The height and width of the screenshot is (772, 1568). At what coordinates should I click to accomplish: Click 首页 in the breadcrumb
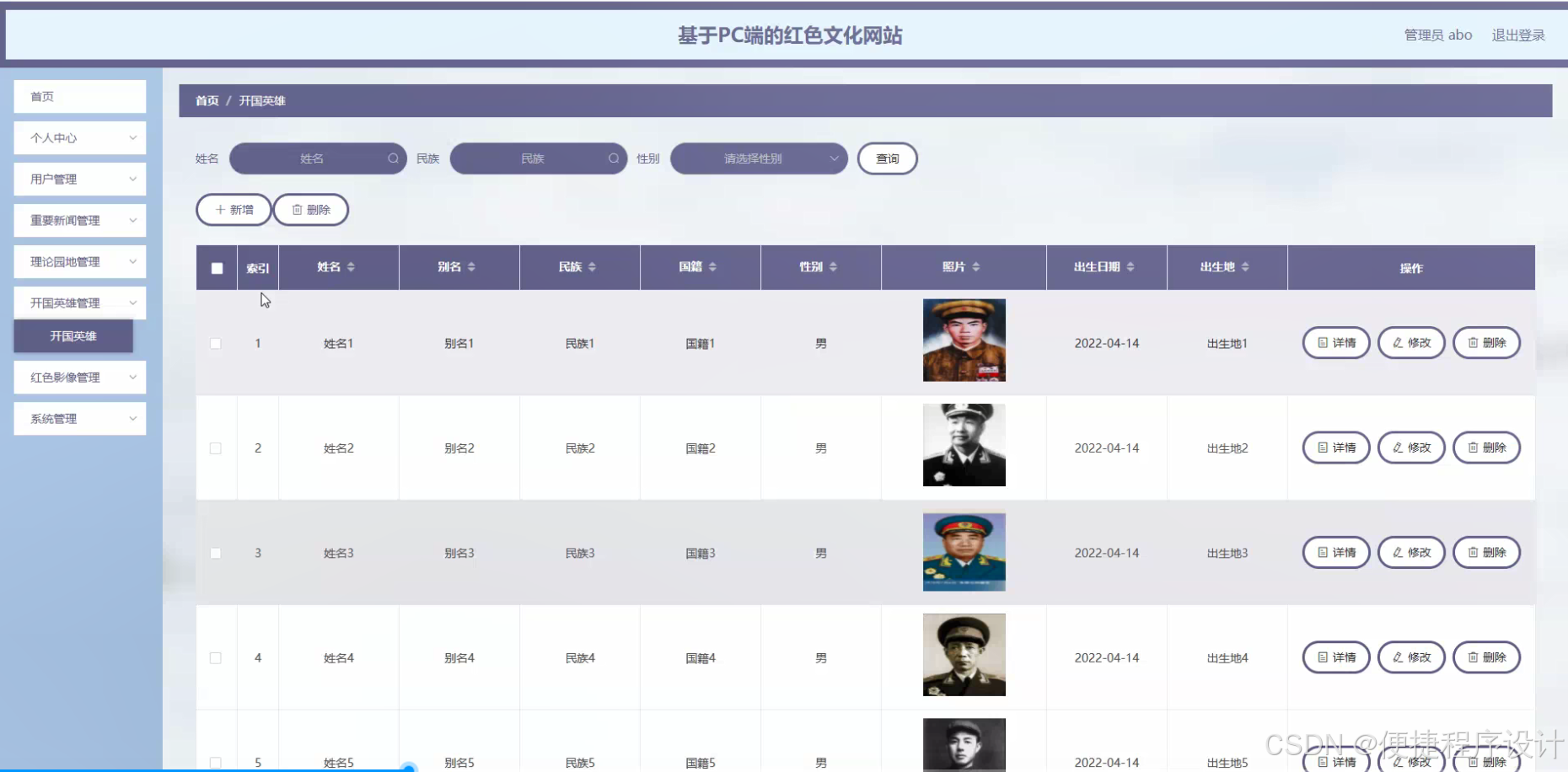pyautogui.click(x=207, y=101)
